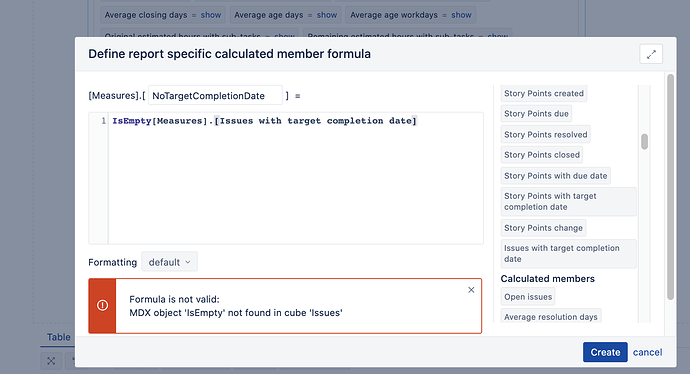
Task: Select Story Points resolved measure
Action: (x=545, y=135)
